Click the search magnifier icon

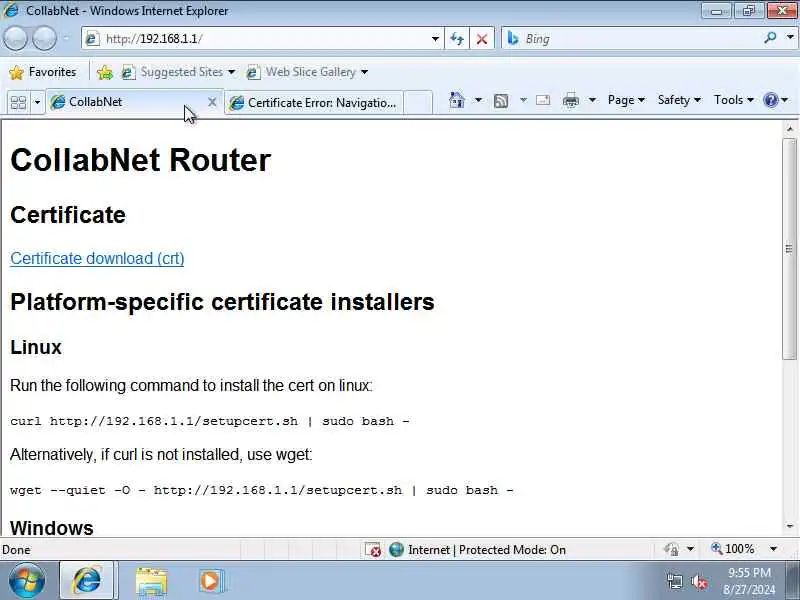tap(770, 37)
